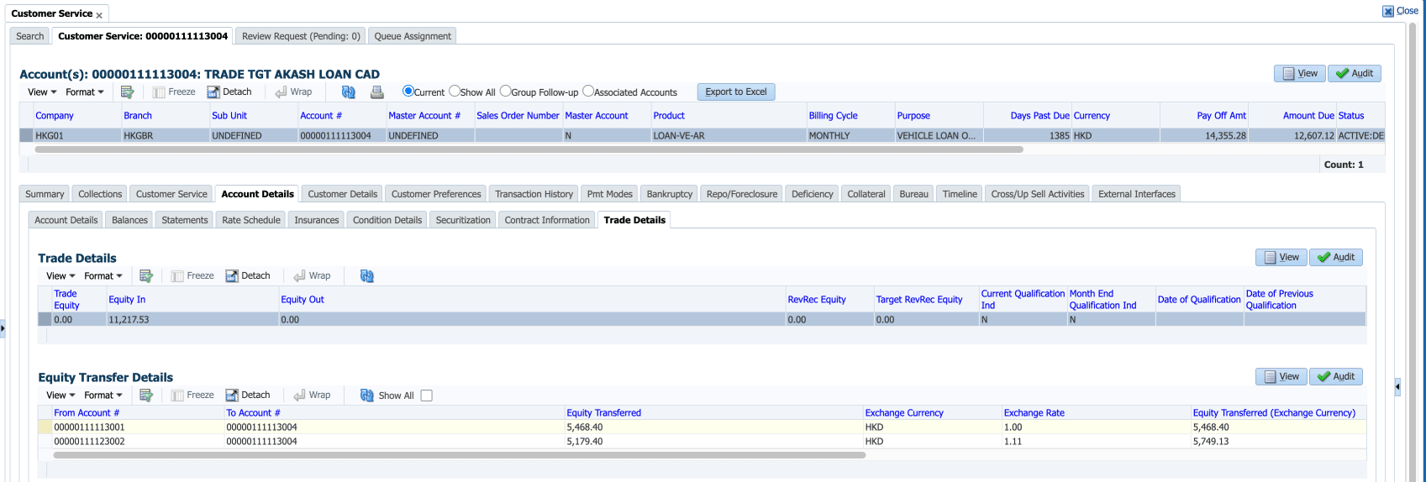Screen dimensions: 1426x482
Task: Click View button in Trade Details section
Action: [1281, 257]
